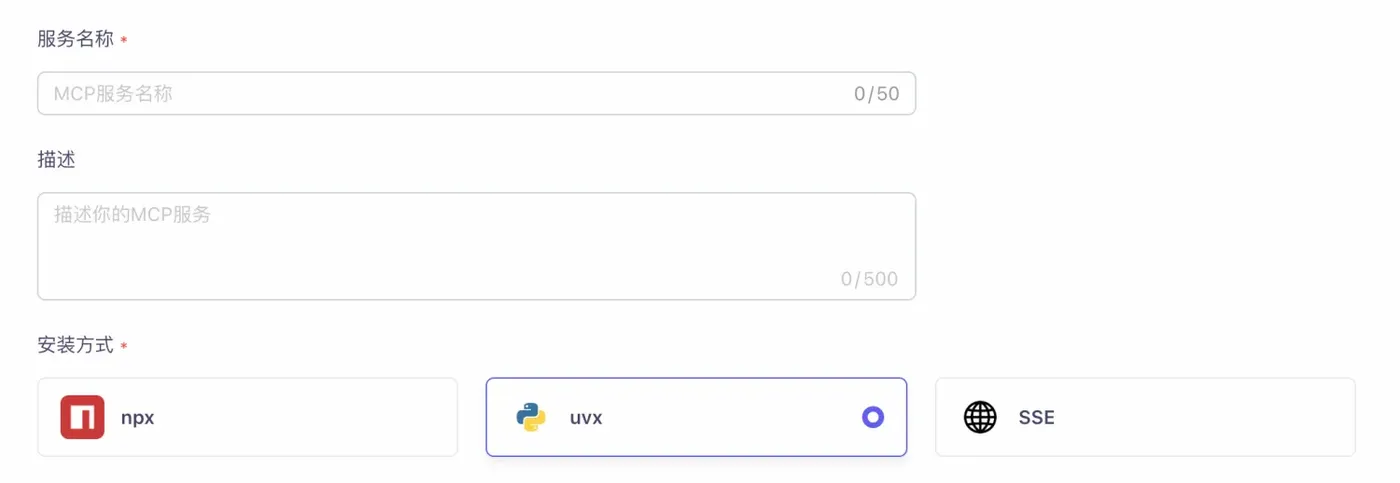Click the selected radio indicator on uvx
This screenshot has height=483, width=1400.
[873, 417]
